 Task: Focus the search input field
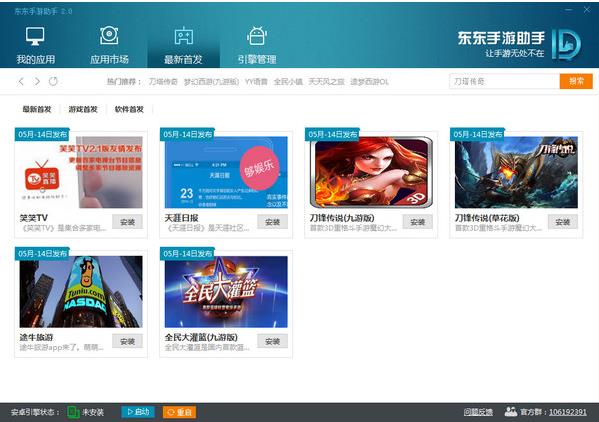coord(504,81)
